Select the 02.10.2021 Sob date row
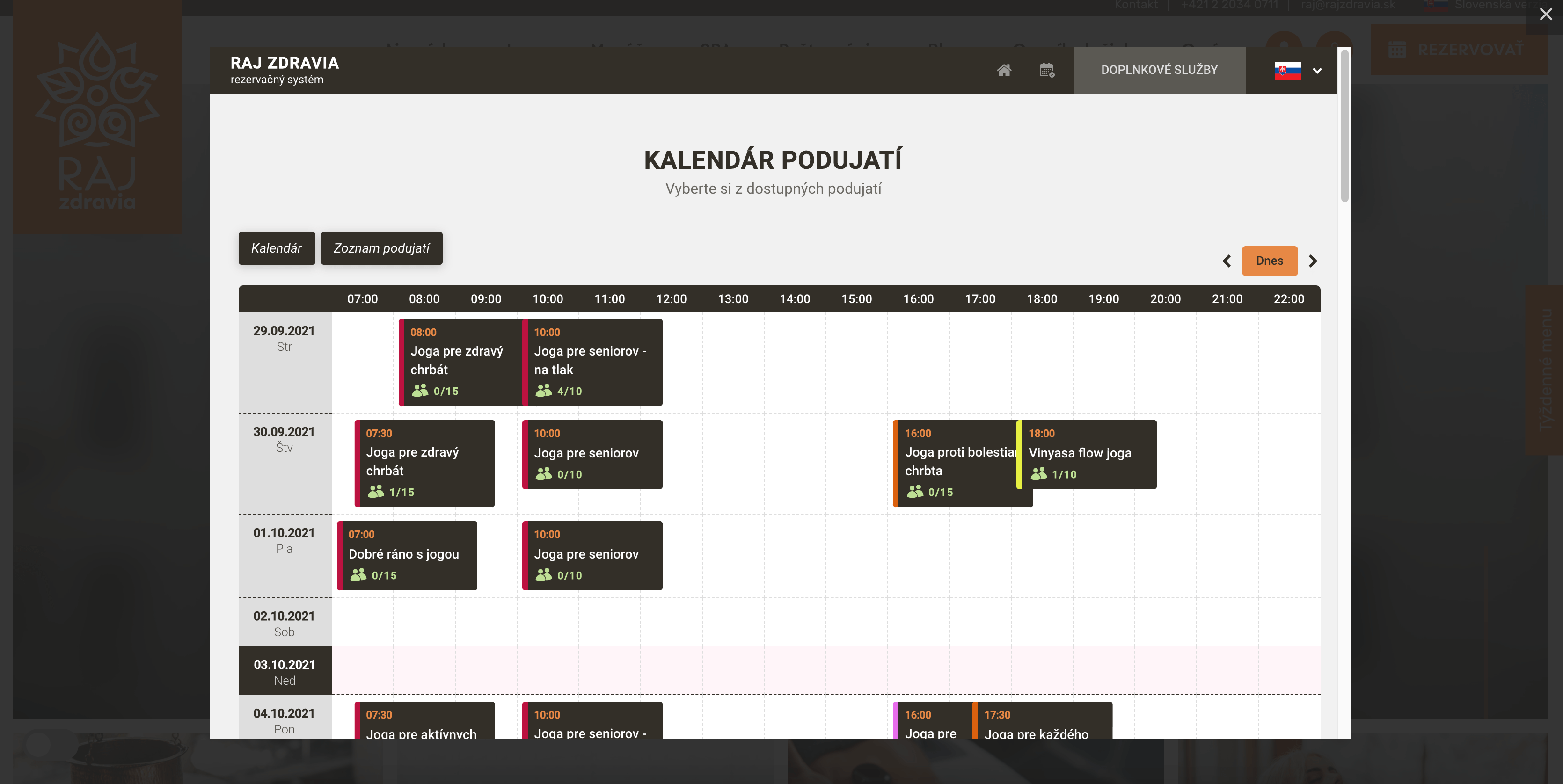 [x=285, y=622]
